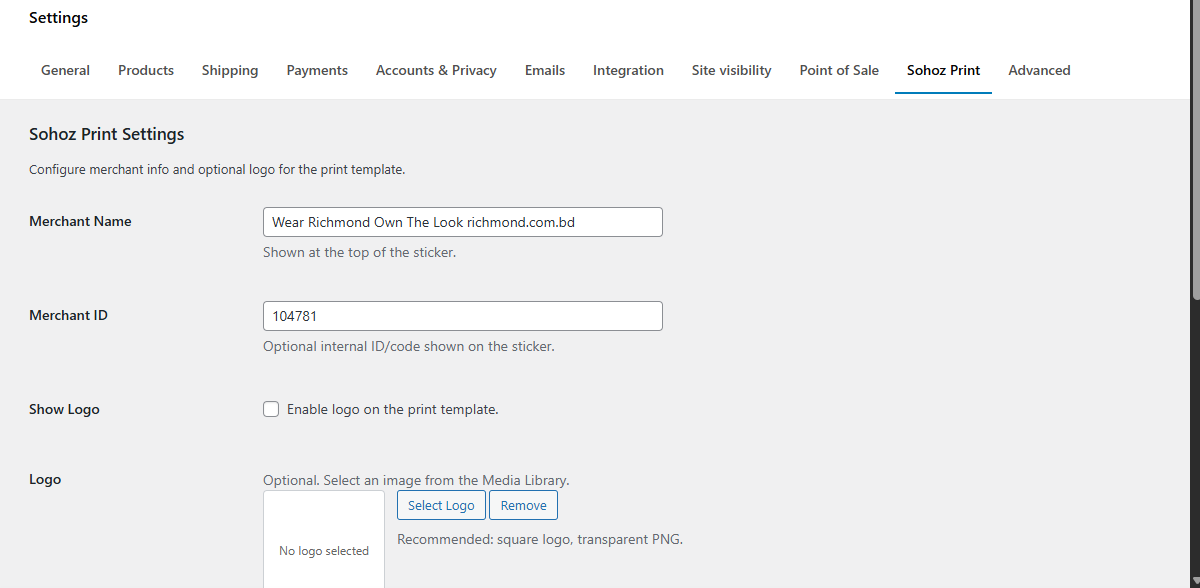Image resolution: width=1200 pixels, height=588 pixels.
Task: Switch to the Shipping tab
Action: click(x=230, y=70)
